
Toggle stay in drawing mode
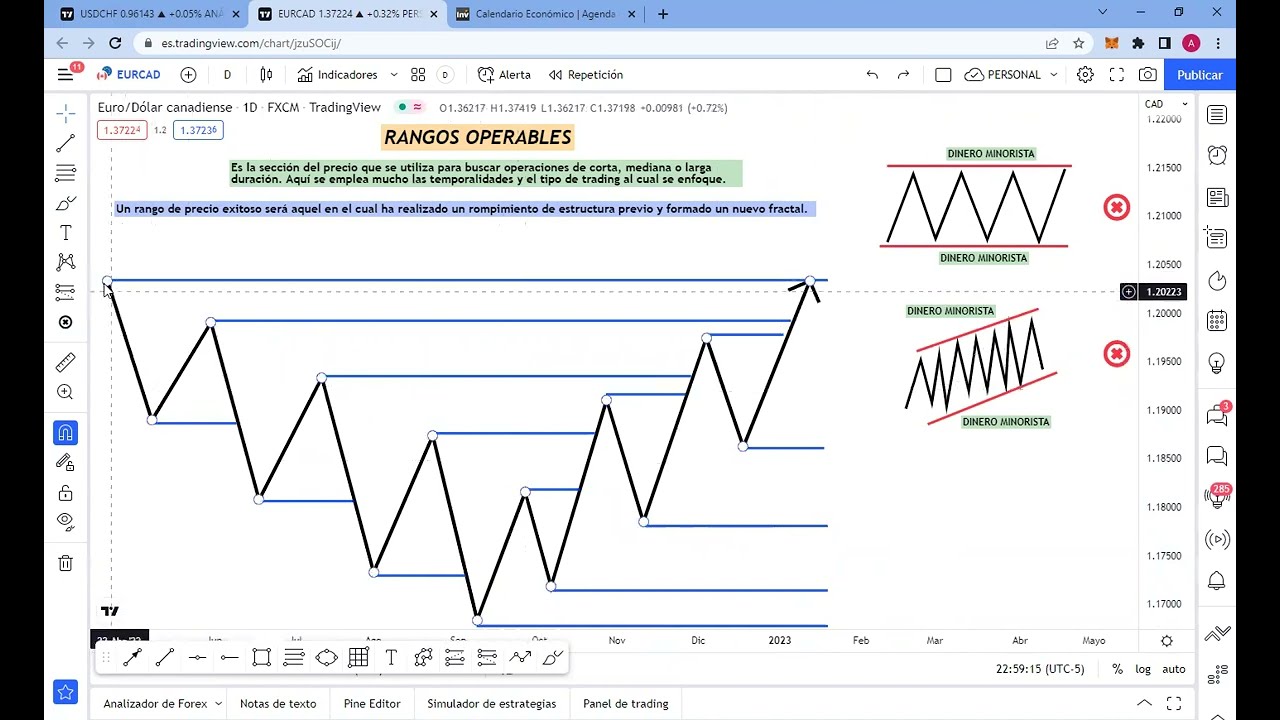point(66,462)
